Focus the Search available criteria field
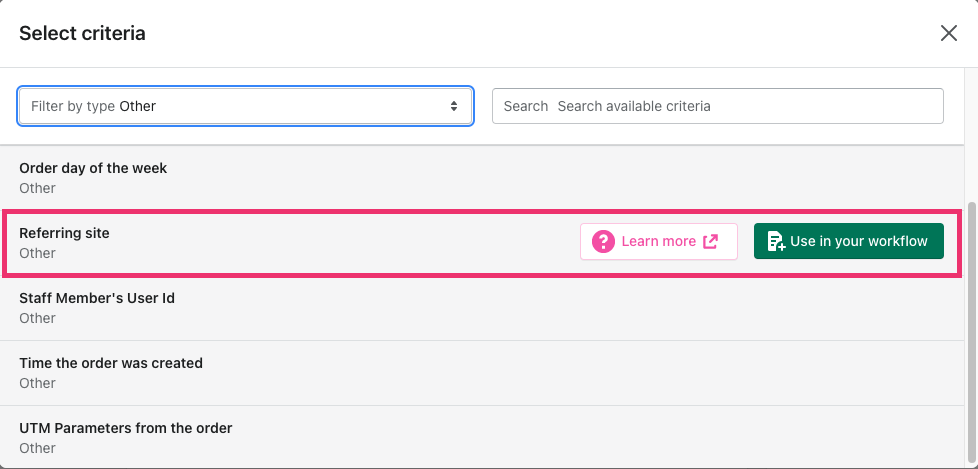Image resolution: width=978 pixels, height=469 pixels. click(717, 106)
